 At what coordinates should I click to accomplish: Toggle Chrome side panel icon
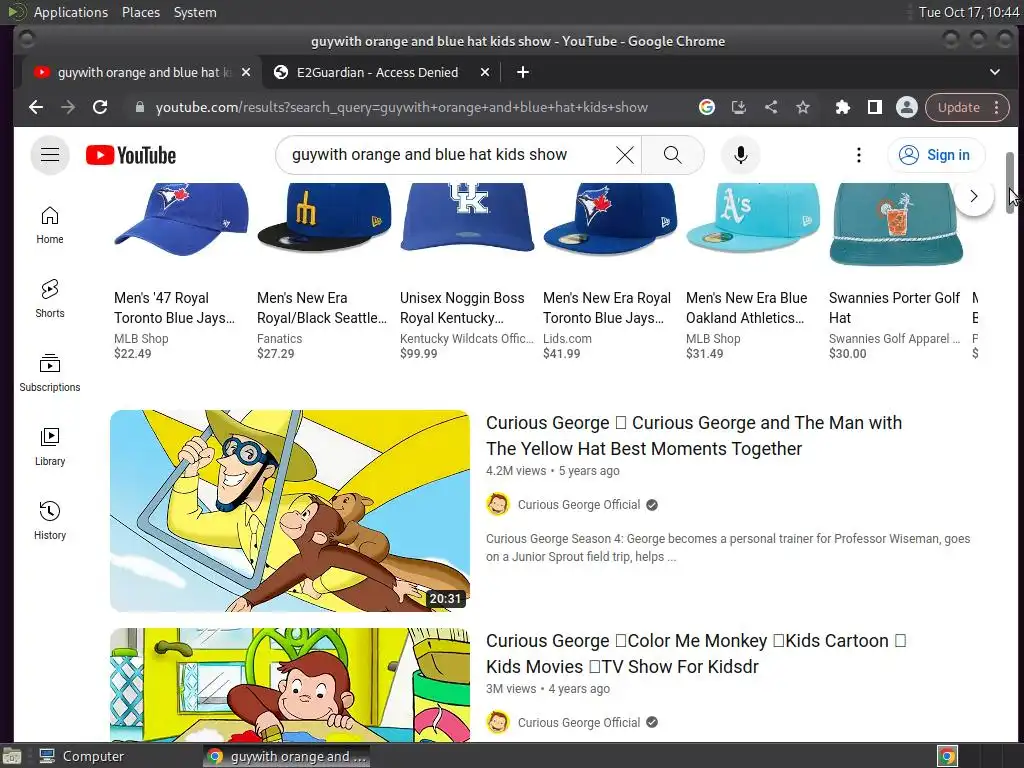pyautogui.click(x=874, y=107)
